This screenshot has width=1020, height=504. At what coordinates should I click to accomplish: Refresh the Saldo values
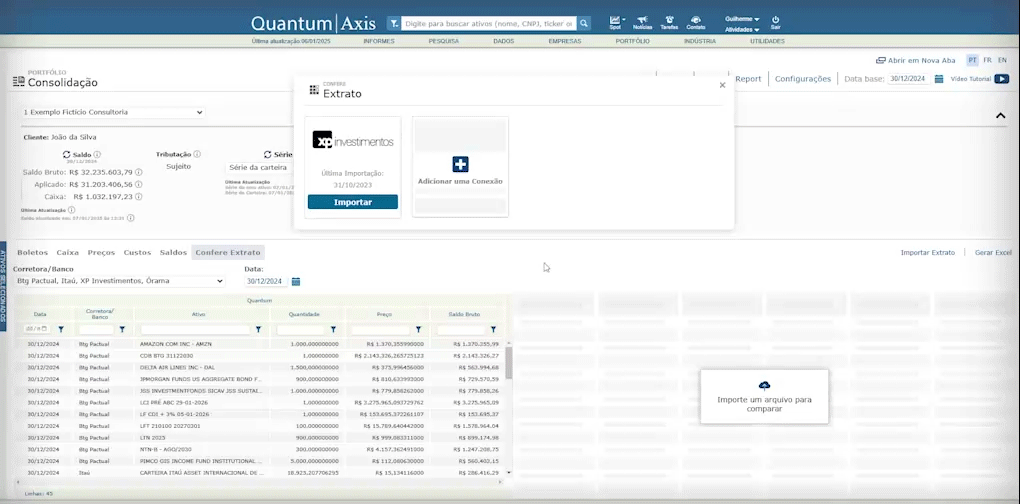click(66, 155)
